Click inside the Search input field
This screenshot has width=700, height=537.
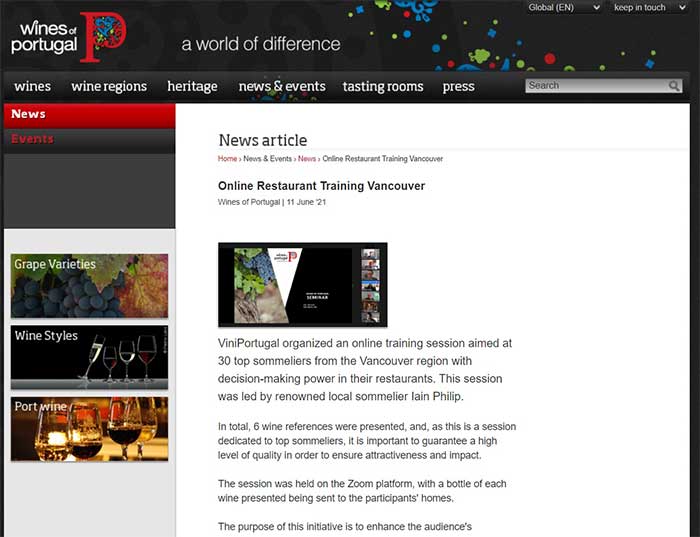coord(595,86)
